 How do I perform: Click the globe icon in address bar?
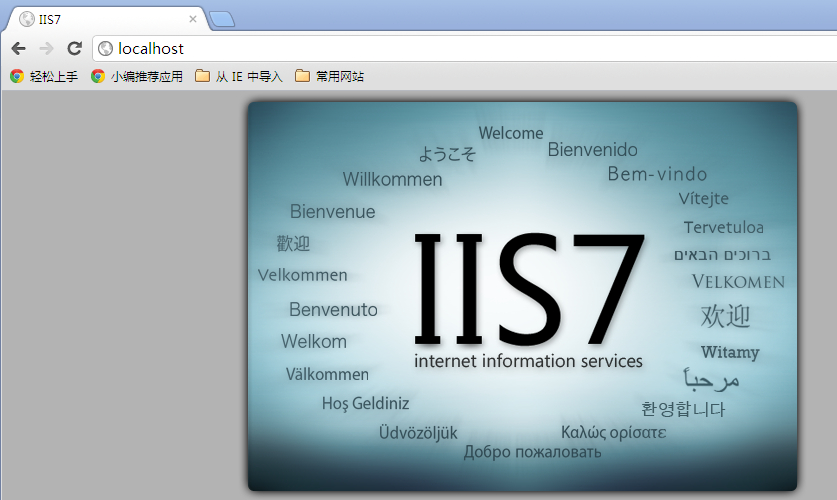tap(106, 49)
